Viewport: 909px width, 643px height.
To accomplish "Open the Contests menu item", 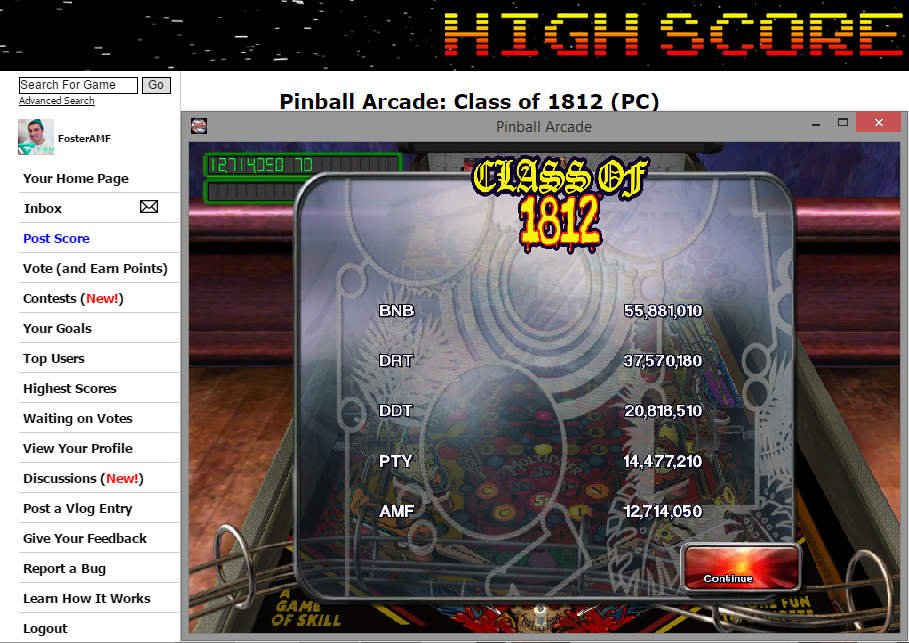I will point(73,299).
